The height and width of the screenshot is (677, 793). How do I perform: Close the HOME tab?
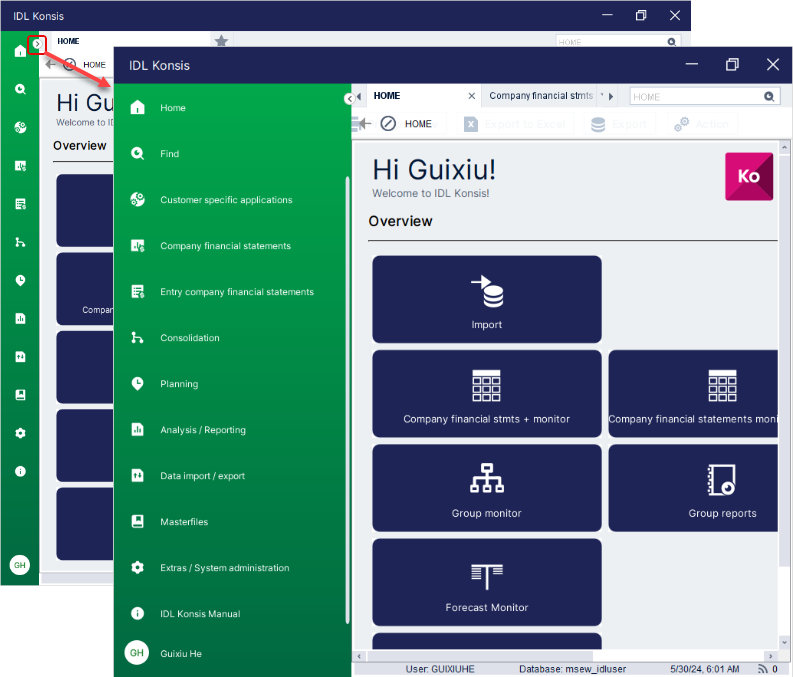(x=471, y=96)
